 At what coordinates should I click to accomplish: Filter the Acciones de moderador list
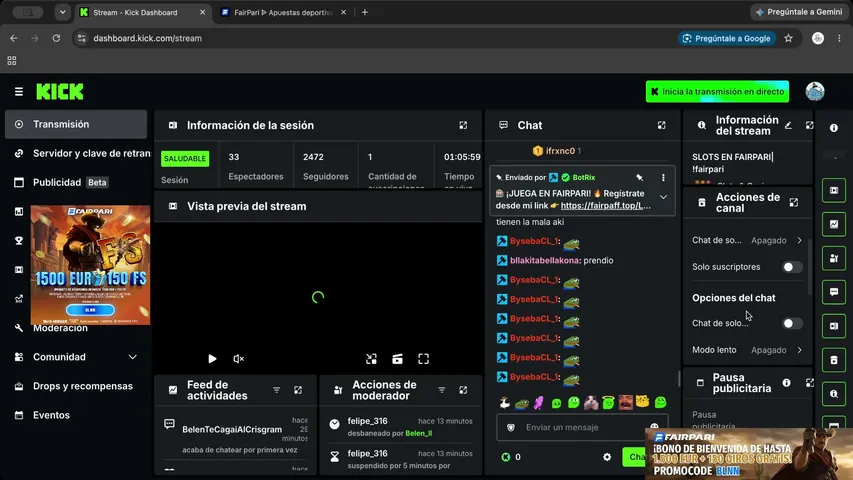click(442, 390)
